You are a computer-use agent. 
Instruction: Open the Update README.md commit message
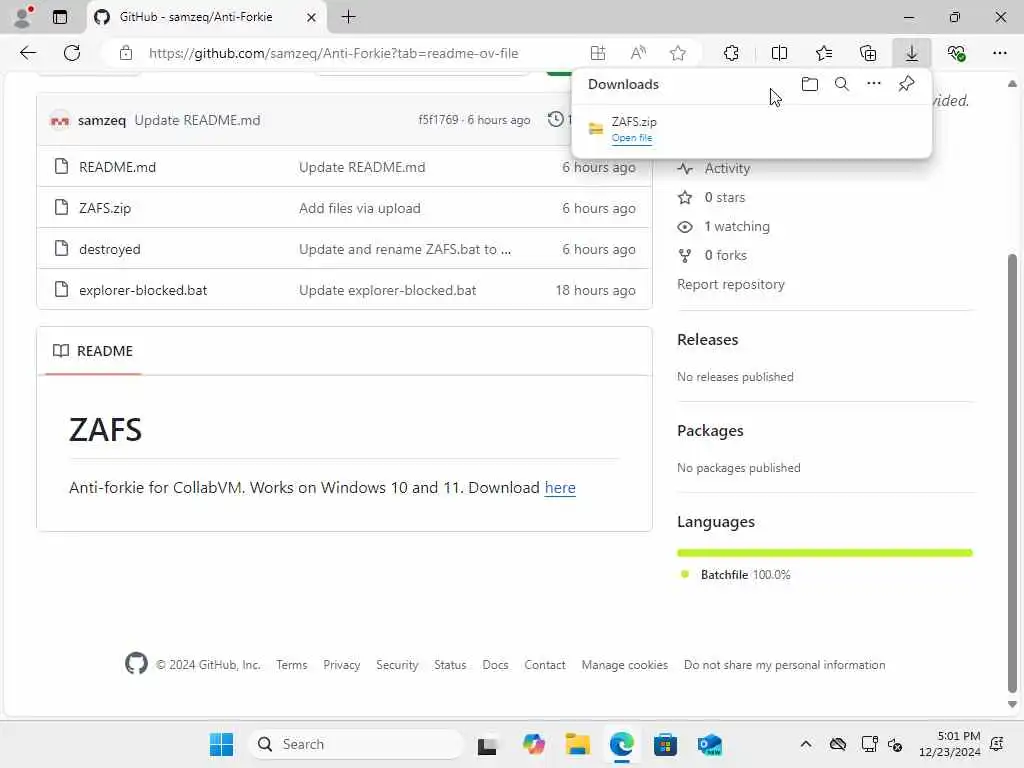click(197, 120)
